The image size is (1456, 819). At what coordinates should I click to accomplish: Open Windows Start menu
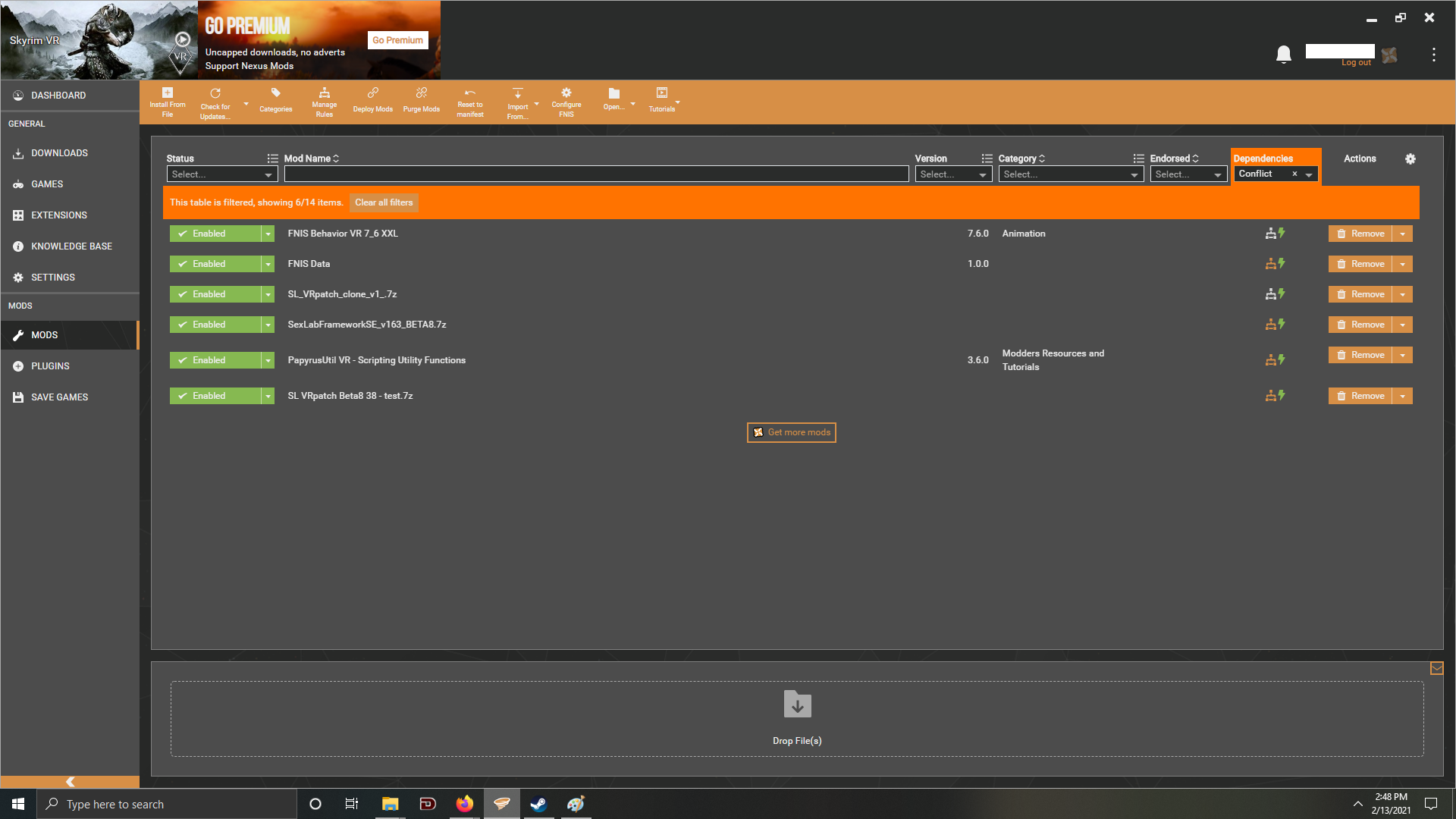click(x=18, y=804)
